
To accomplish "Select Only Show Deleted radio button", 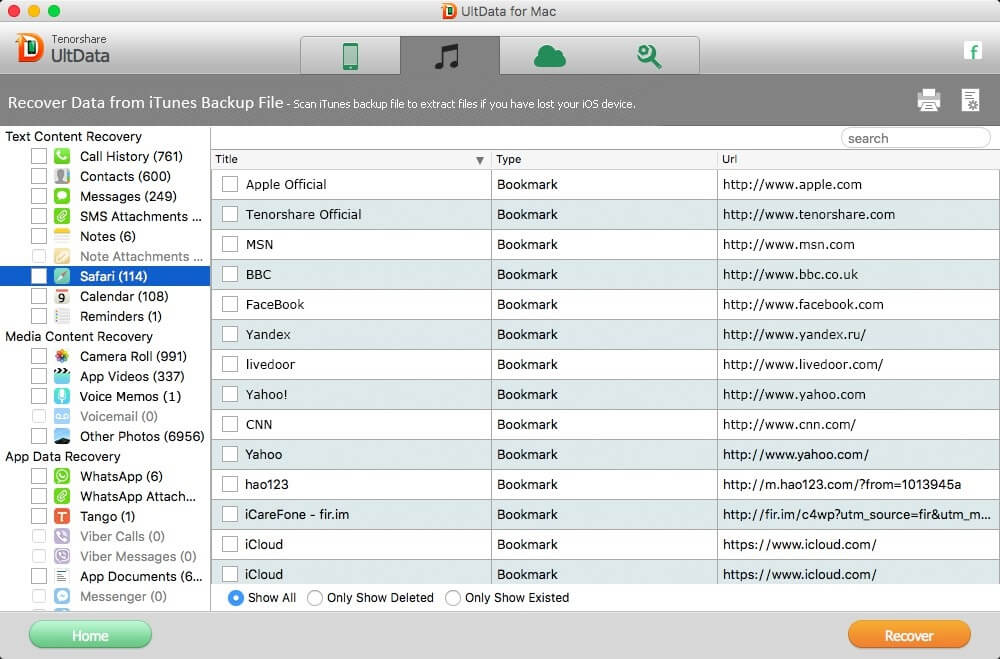I will click(314, 598).
